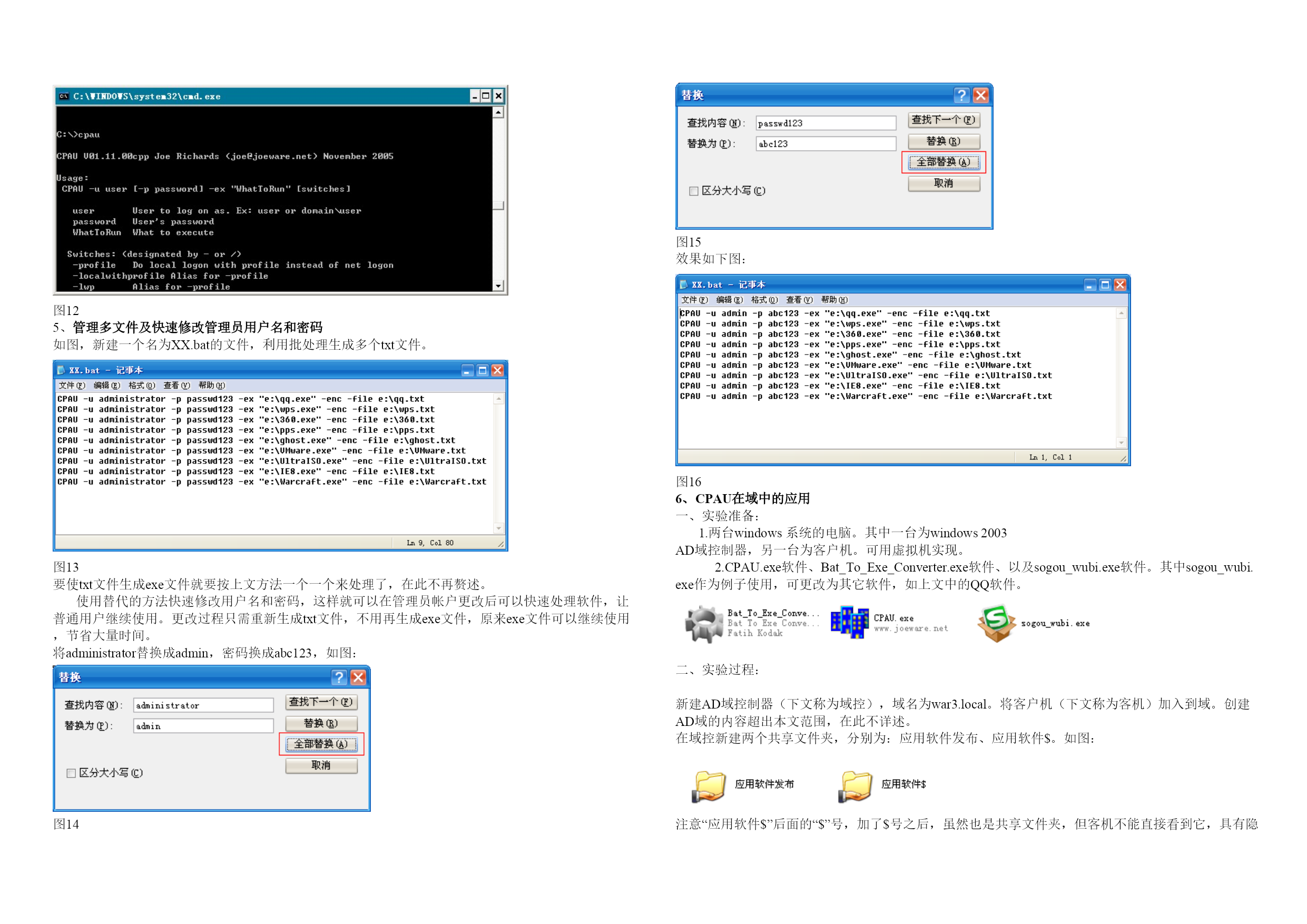Open 文件 menu in the figure 13 notepad window
Image resolution: width=1307 pixels, height=924 pixels.
point(72,386)
